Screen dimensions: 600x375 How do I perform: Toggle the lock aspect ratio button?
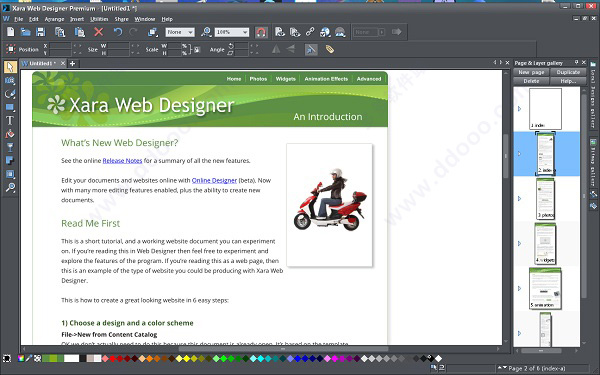197,49
